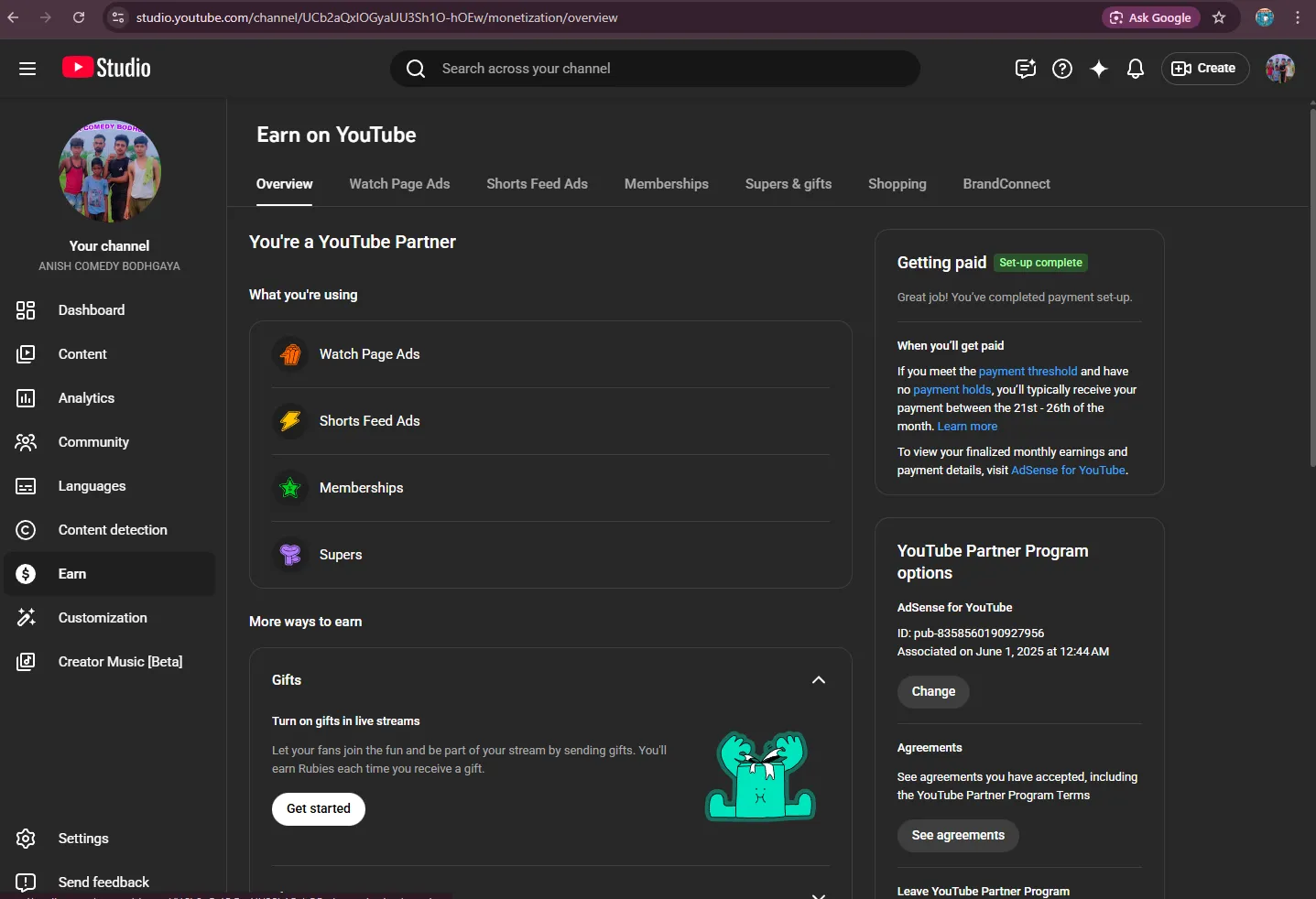Click the browser address bar URL
Image resolution: width=1316 pixels, height=899 pixels.
click(x=377, y=17)
